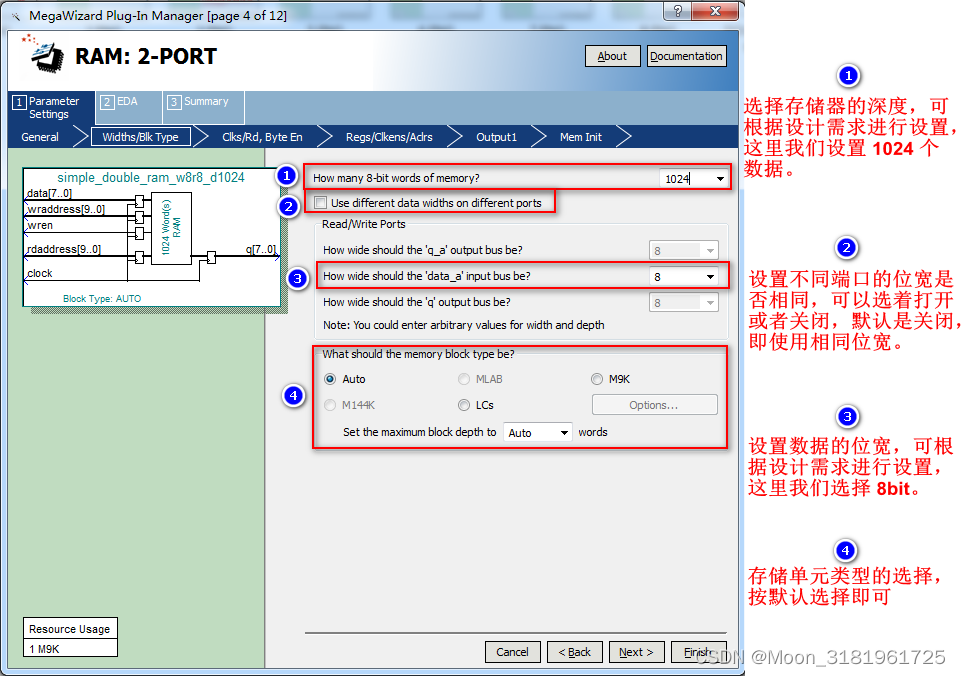The image size is (961, 676).
Task: Click the wraddress[9..0] port label
Action: [66, 209]
